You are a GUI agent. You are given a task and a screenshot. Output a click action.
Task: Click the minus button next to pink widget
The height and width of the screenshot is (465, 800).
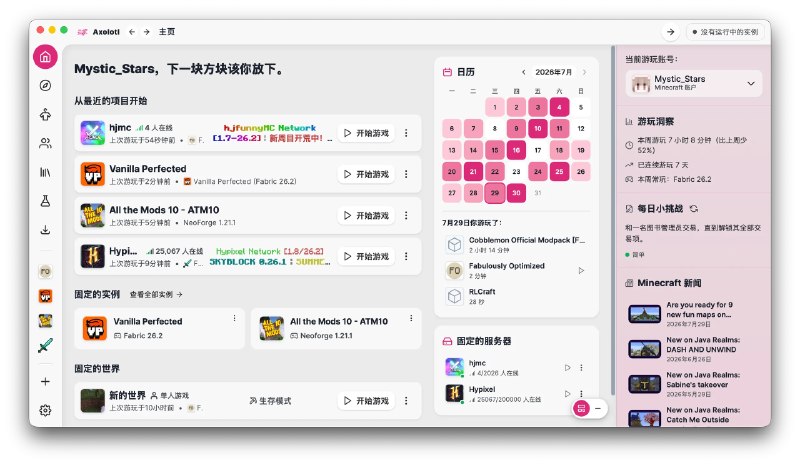(598, 408)
